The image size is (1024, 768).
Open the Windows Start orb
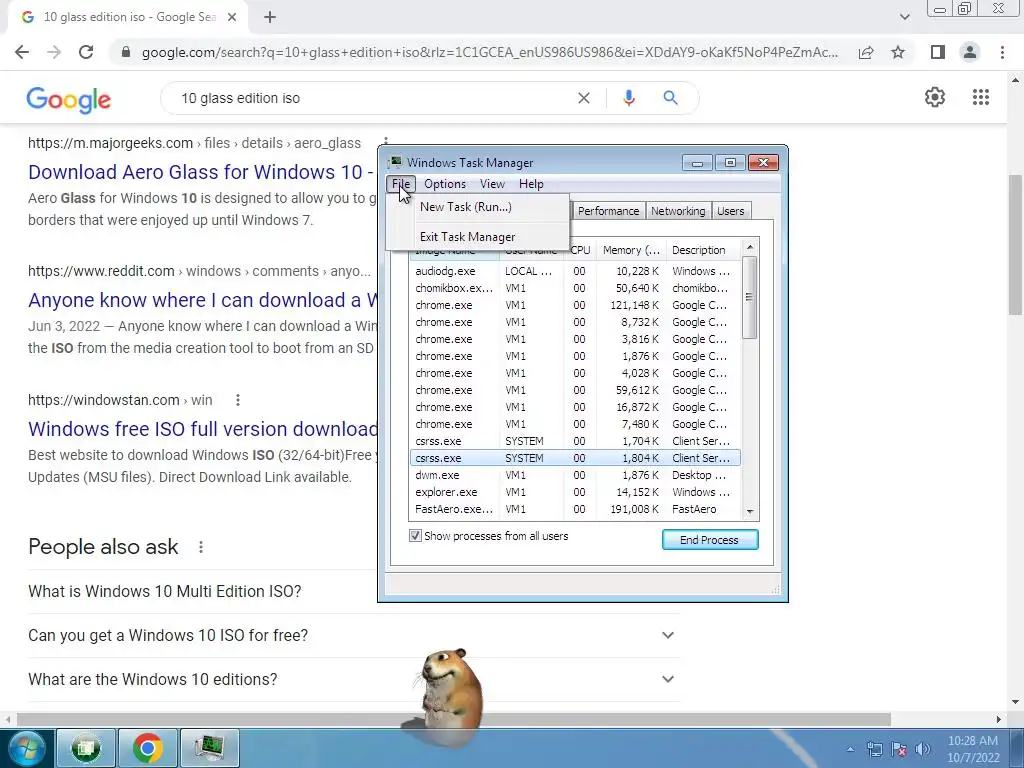click(x=27, y=748)
